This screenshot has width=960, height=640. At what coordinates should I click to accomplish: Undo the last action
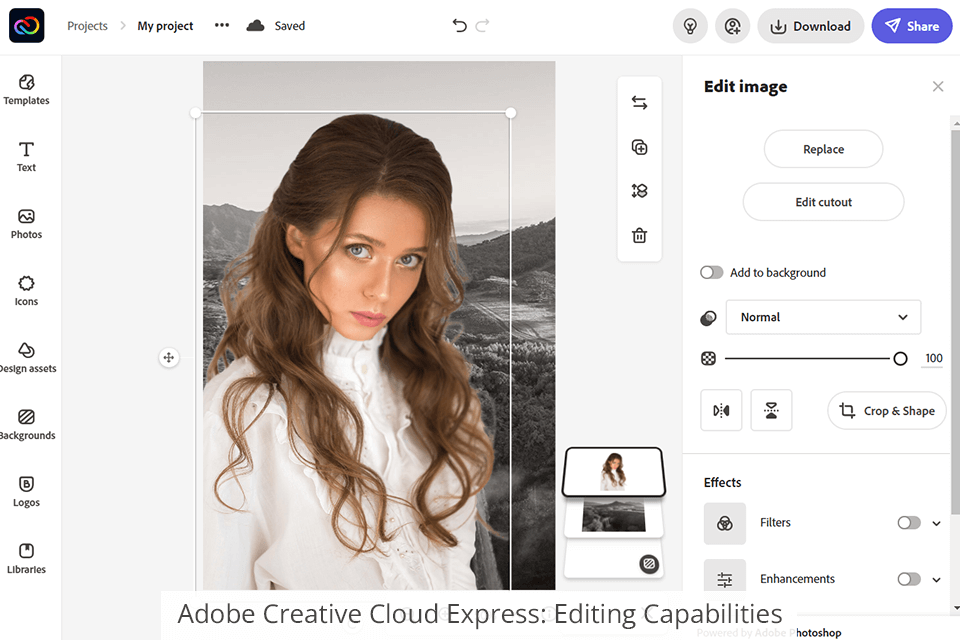click(459, 26)
